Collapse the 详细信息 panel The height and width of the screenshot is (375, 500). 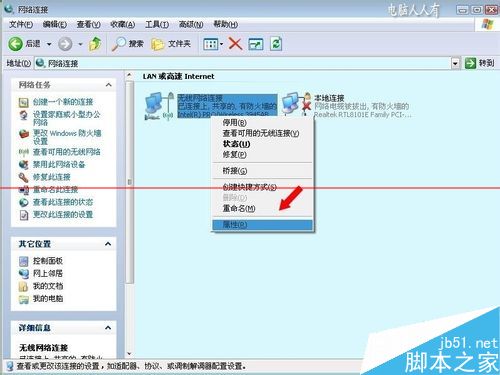tap(108, 328)
